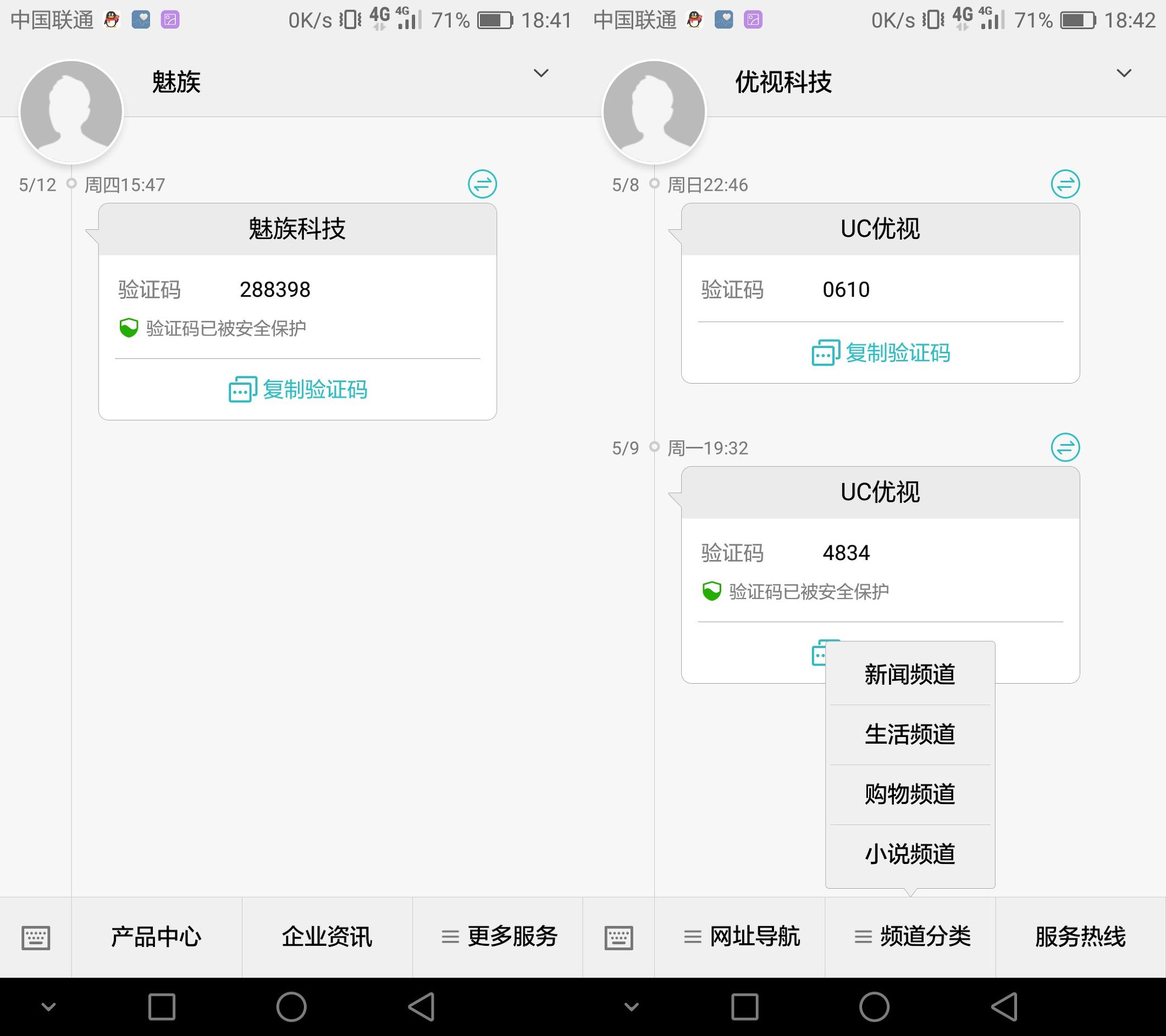Tap 周日22:46 timestamp

(708, 185)
